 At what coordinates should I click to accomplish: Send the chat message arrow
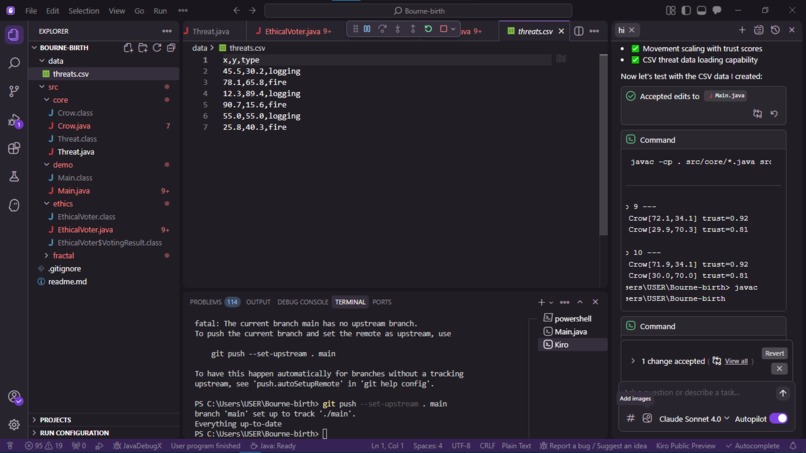point(782,393)
